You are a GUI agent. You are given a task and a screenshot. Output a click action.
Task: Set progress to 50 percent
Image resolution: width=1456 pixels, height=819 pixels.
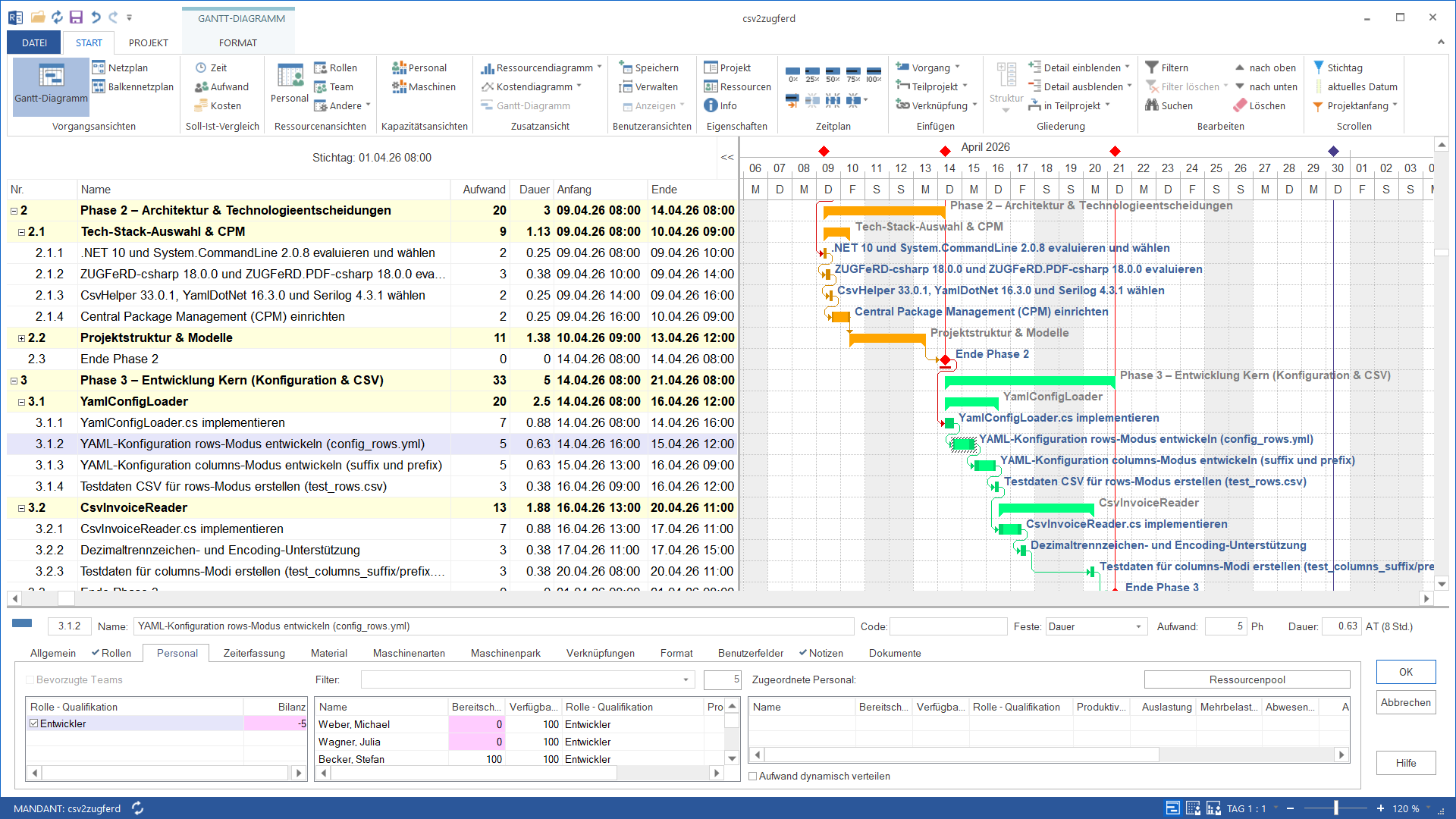tap(833, 74)
